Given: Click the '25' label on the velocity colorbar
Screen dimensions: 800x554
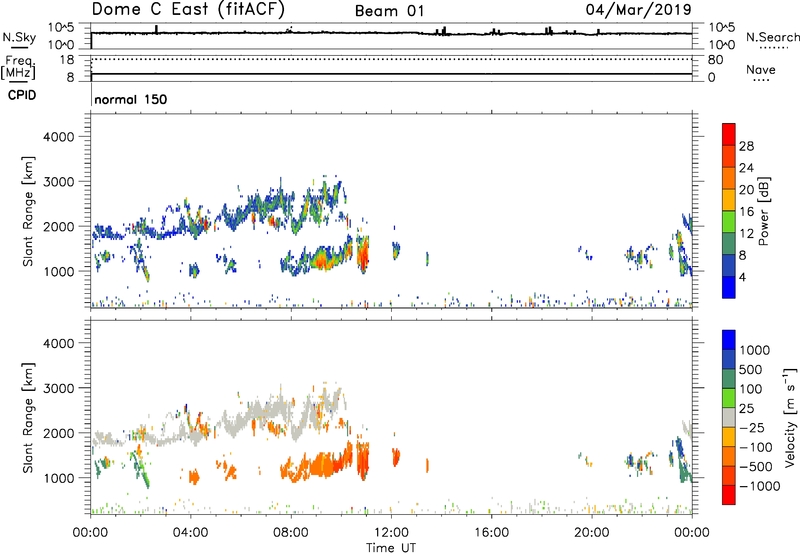Looking at the screenshot, I should click(746, 409).
